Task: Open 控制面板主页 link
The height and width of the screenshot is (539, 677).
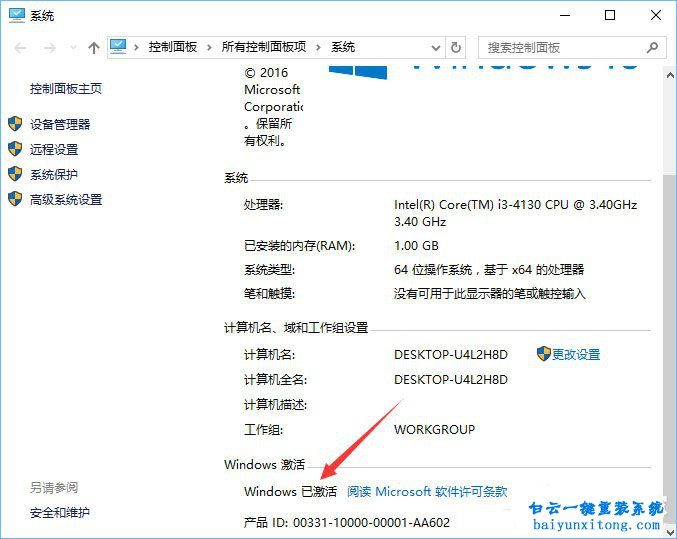Action: pos(66,89)
